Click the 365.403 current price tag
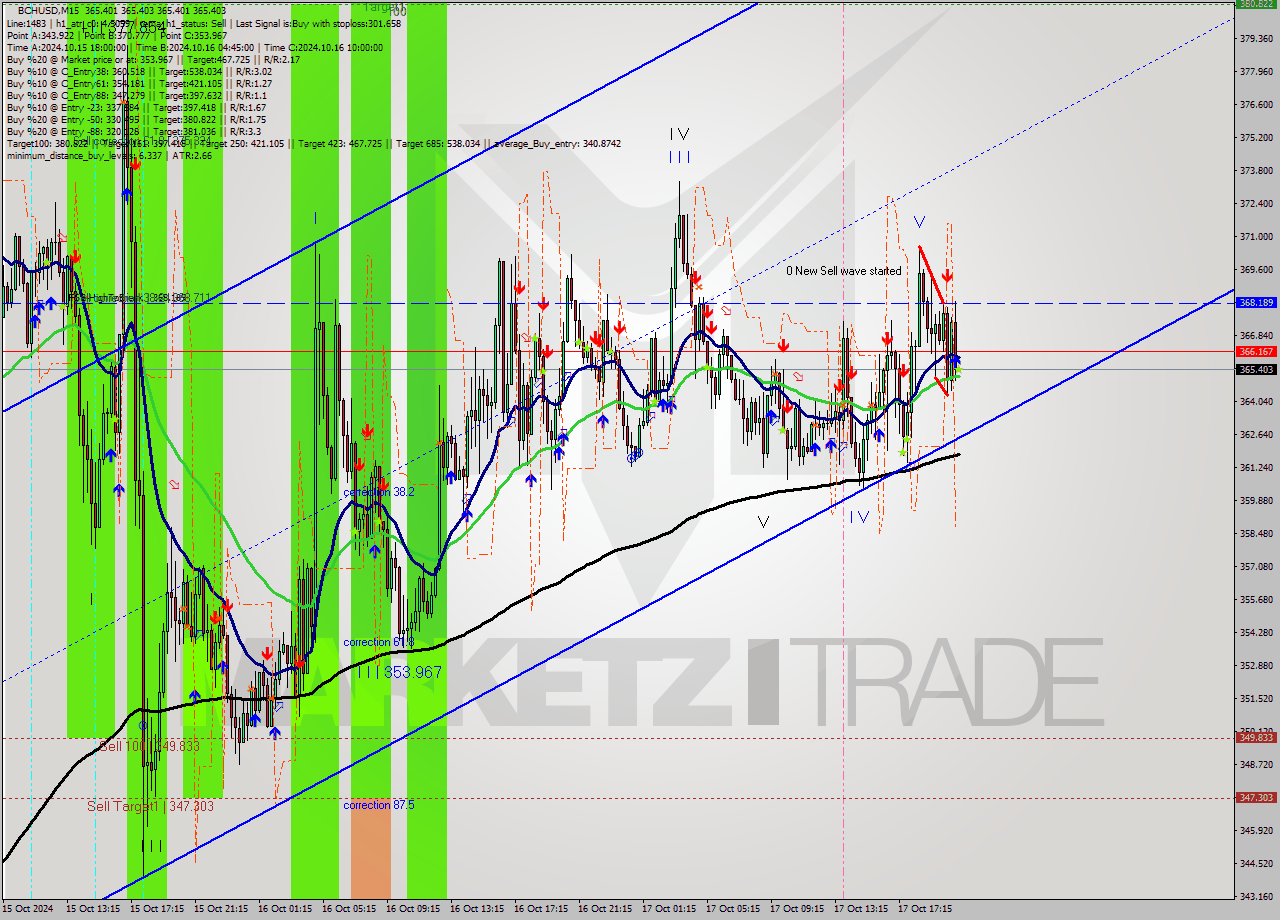Viewport: 1280px width, 920px height. tap(1255, 369)
